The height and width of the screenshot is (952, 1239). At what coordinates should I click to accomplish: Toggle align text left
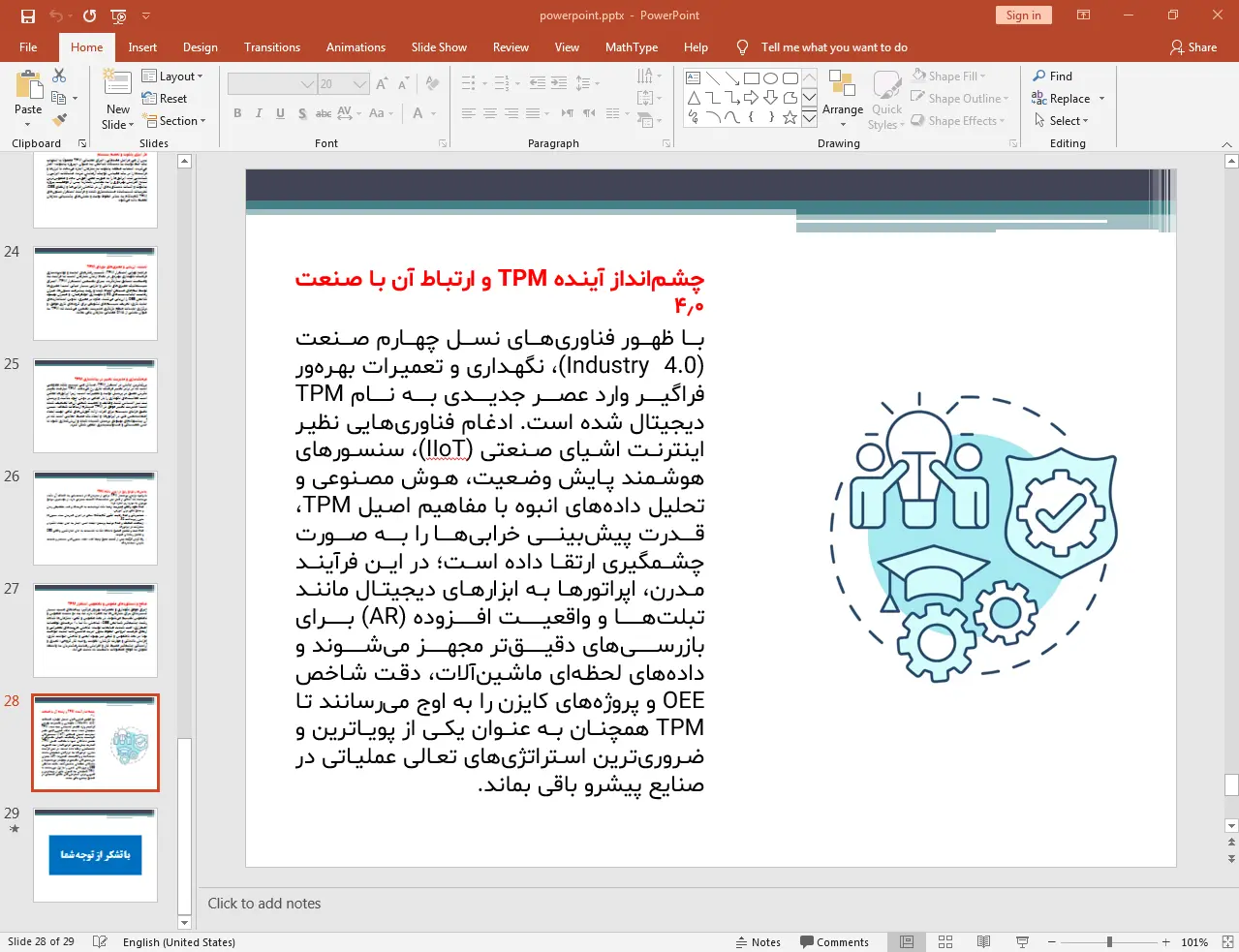click(468, 113)
